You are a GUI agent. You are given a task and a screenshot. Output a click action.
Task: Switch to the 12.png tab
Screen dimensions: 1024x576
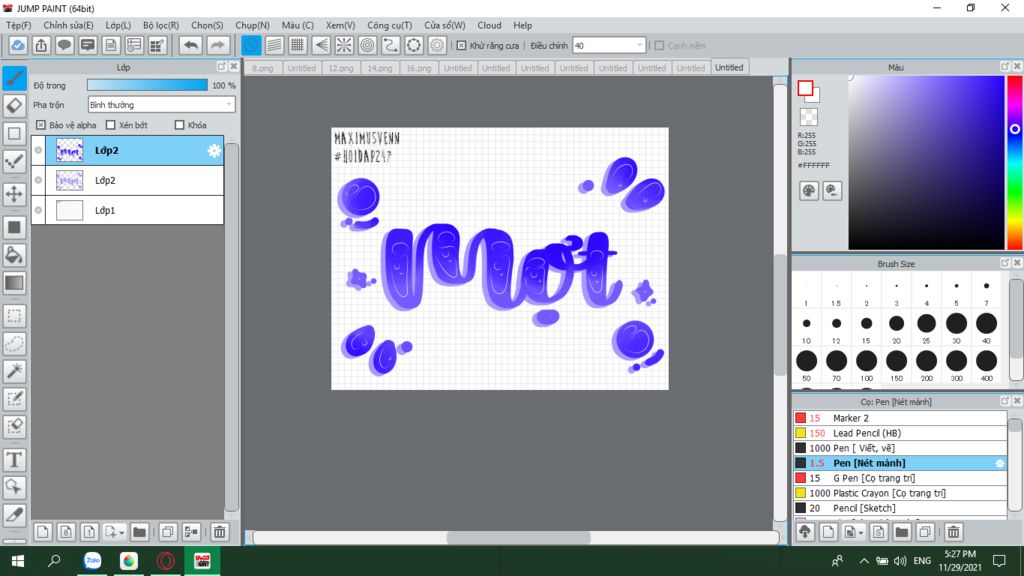[340, 68]
